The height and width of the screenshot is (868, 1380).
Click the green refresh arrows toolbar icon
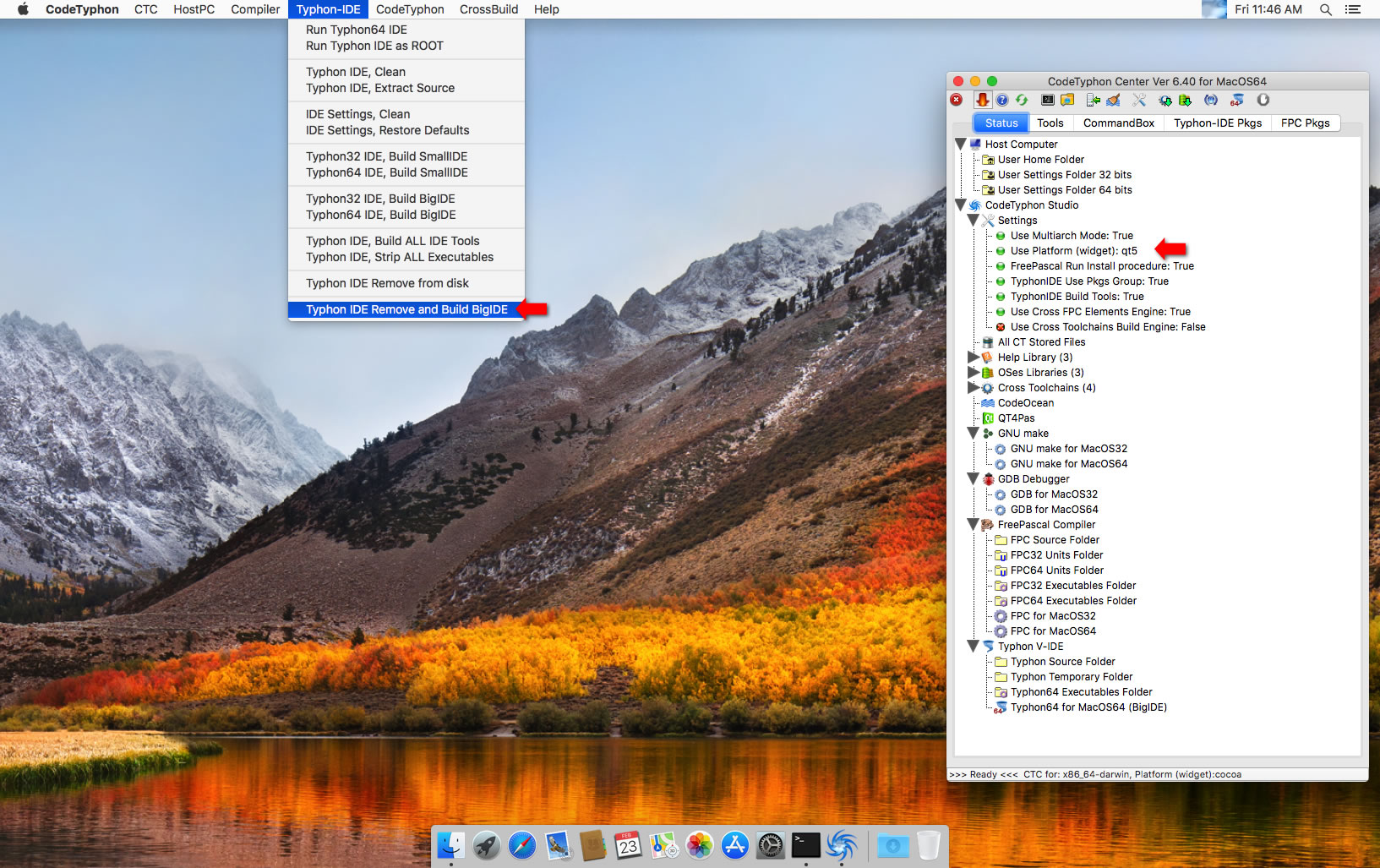click(1022, 100)
